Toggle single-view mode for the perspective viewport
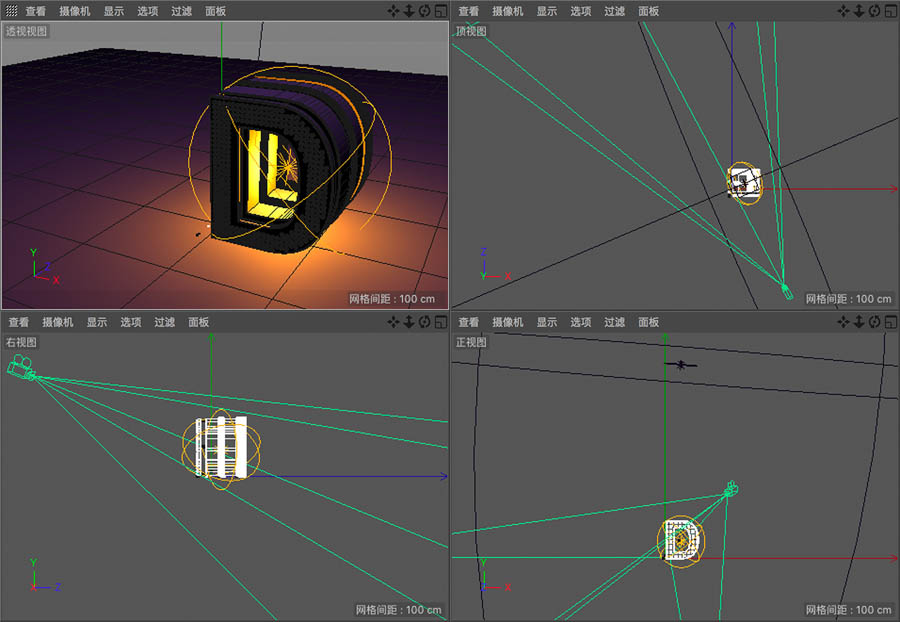The height and width of the screenshot is (622, 900). coord(440,11)
